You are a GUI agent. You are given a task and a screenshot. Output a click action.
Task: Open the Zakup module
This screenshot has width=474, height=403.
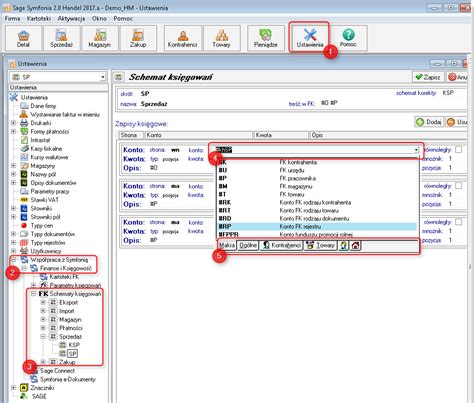138,38
